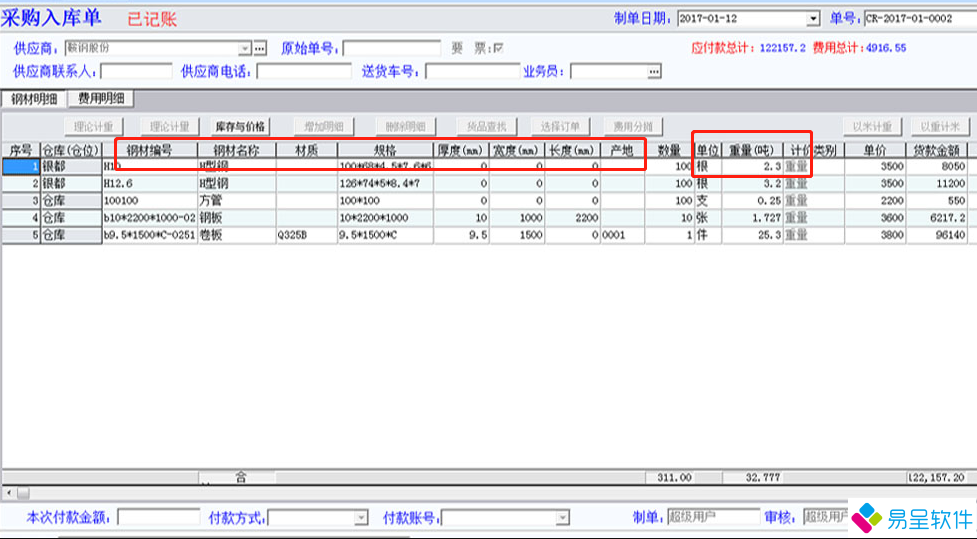
Task: Open the 付款方式 dropdown
Action: 361,518
